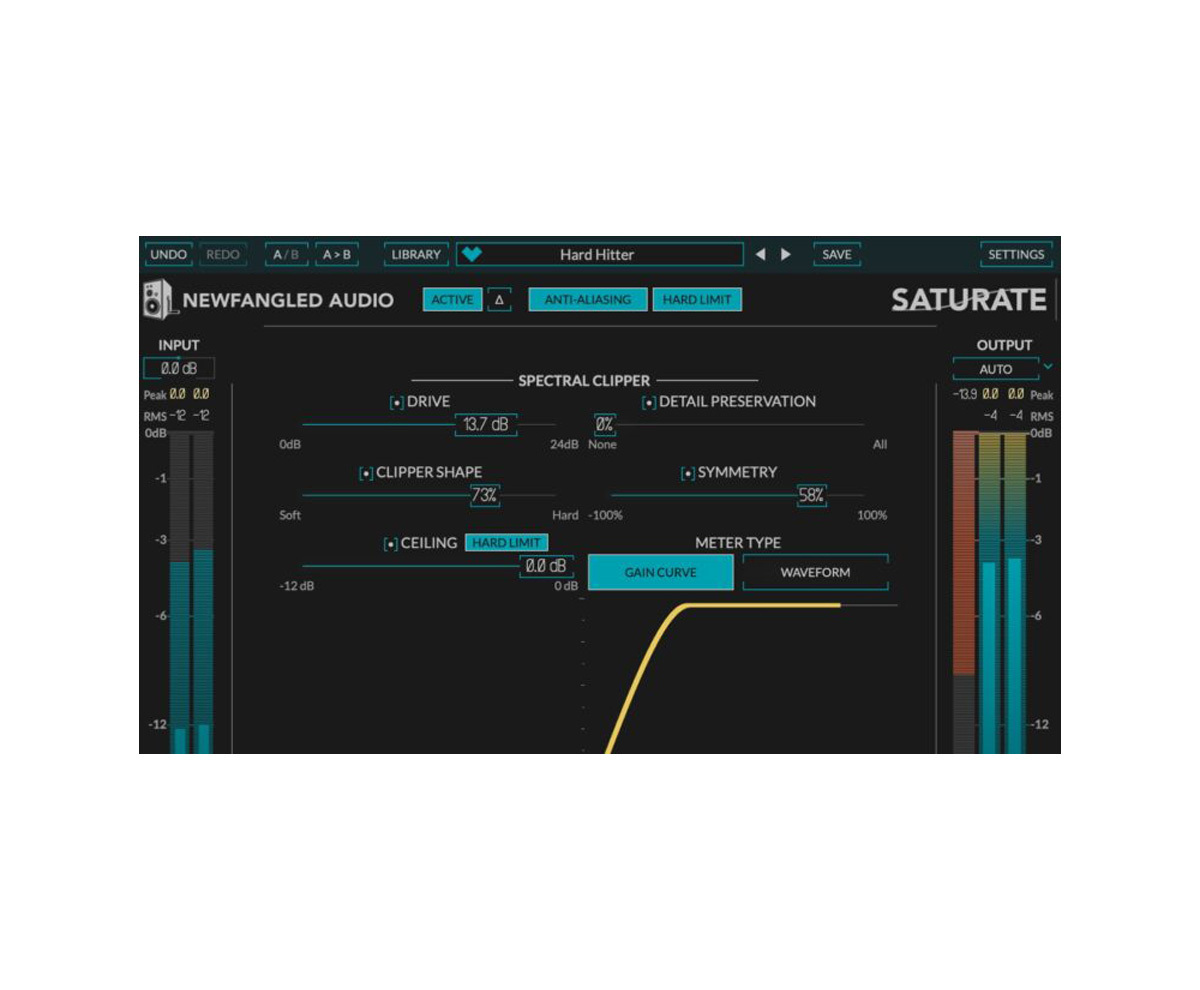The image size is (1200, 990).
Task: Disable Anti-Aliasing
Action: [x=586, y=299]
